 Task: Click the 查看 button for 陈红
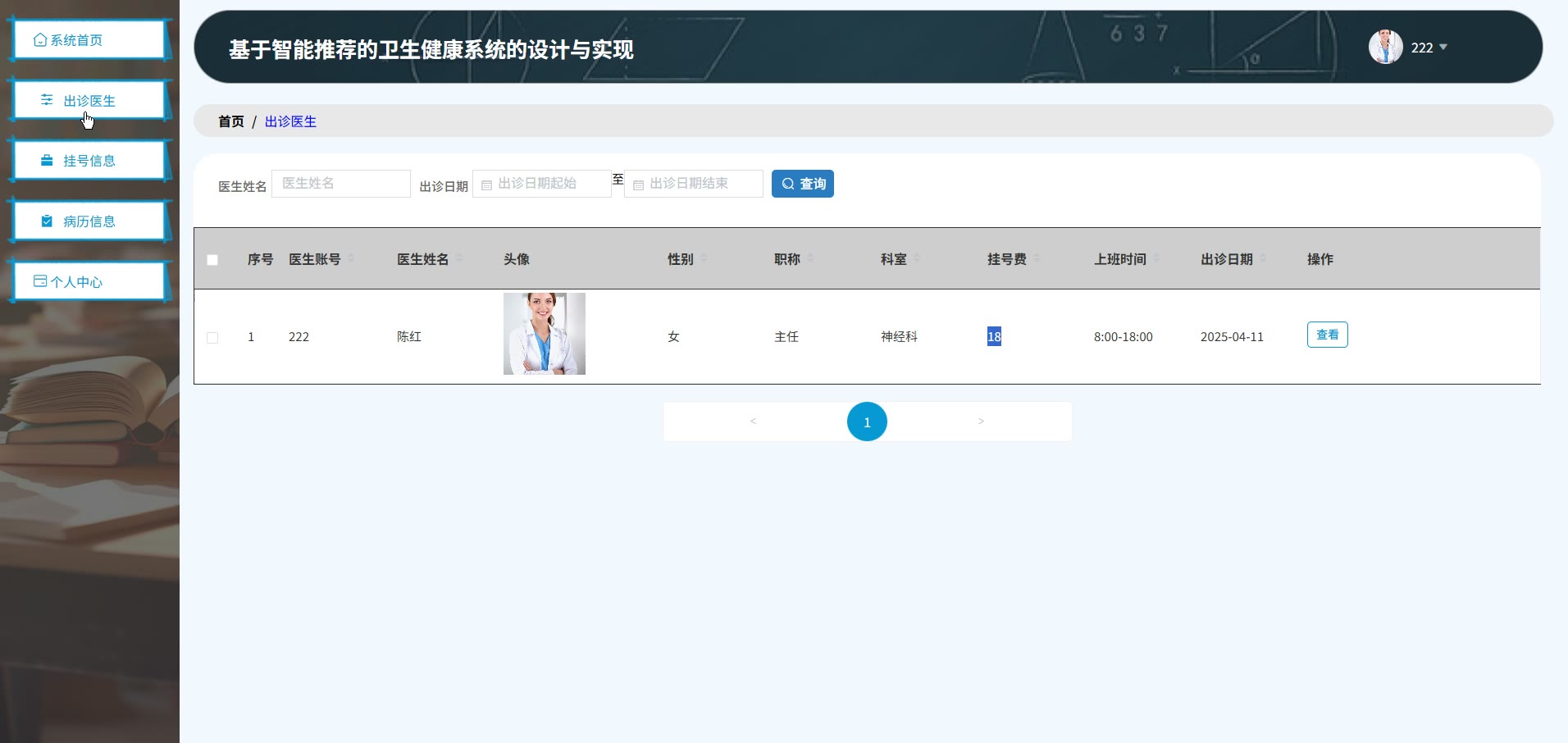1327,335
